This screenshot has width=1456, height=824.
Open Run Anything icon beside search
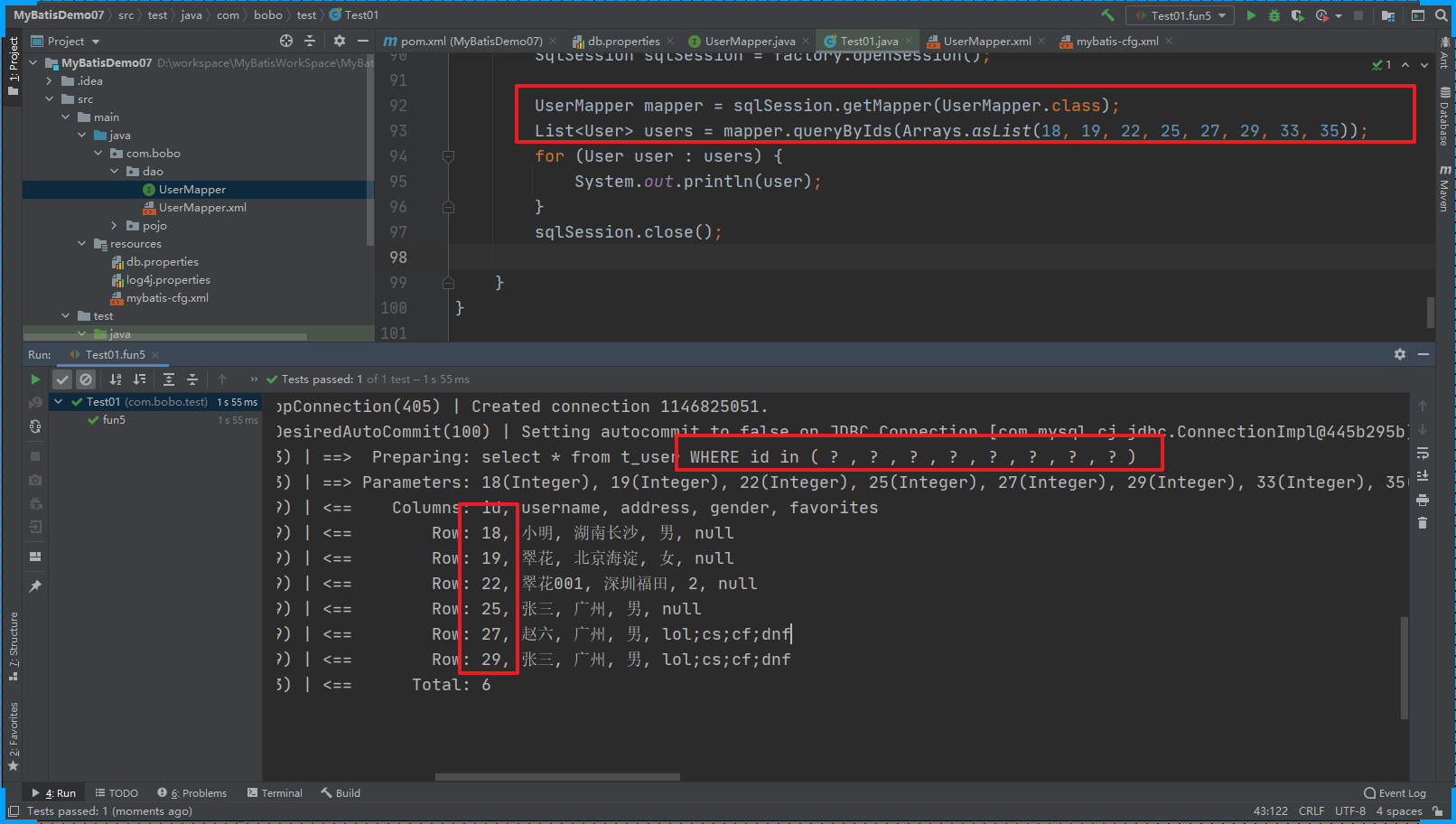pyautogui.click(x=1418, y=15)
